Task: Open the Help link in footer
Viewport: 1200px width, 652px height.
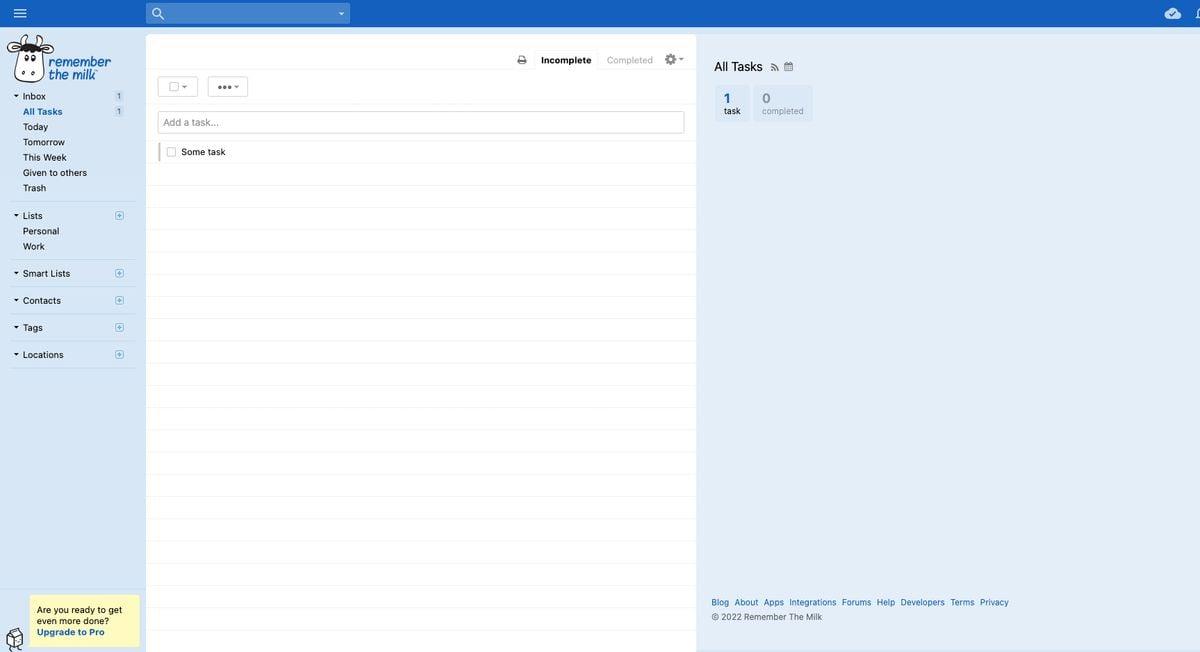Action: pos(885,602)
